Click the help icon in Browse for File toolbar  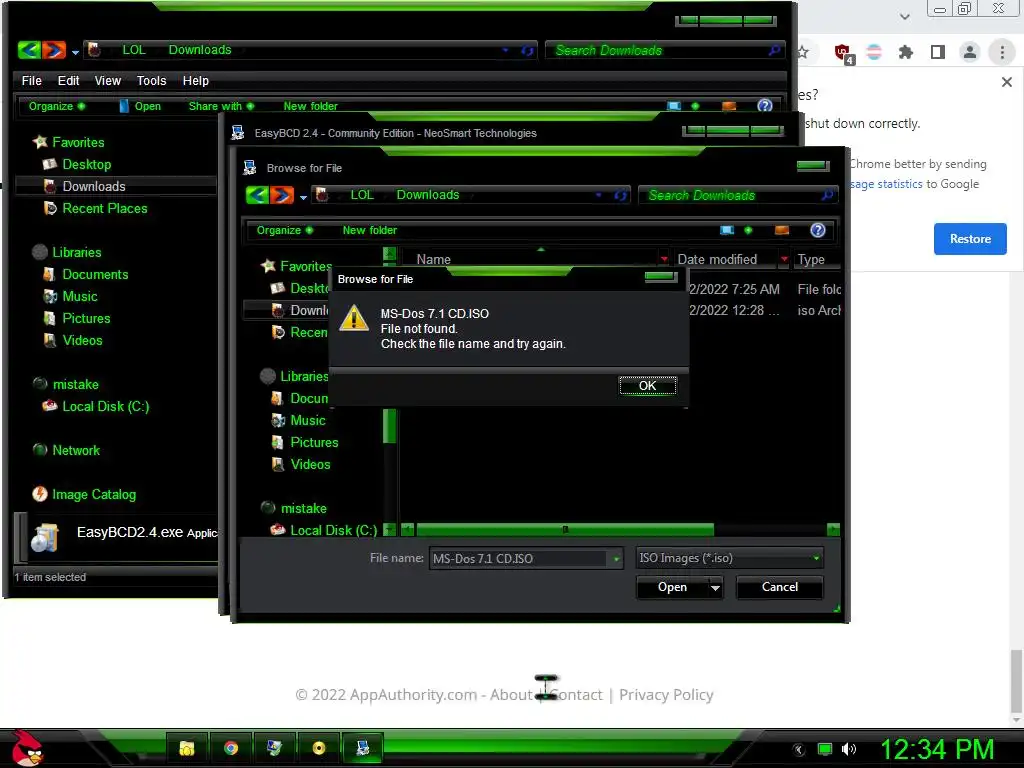click(x=817, y=230)
